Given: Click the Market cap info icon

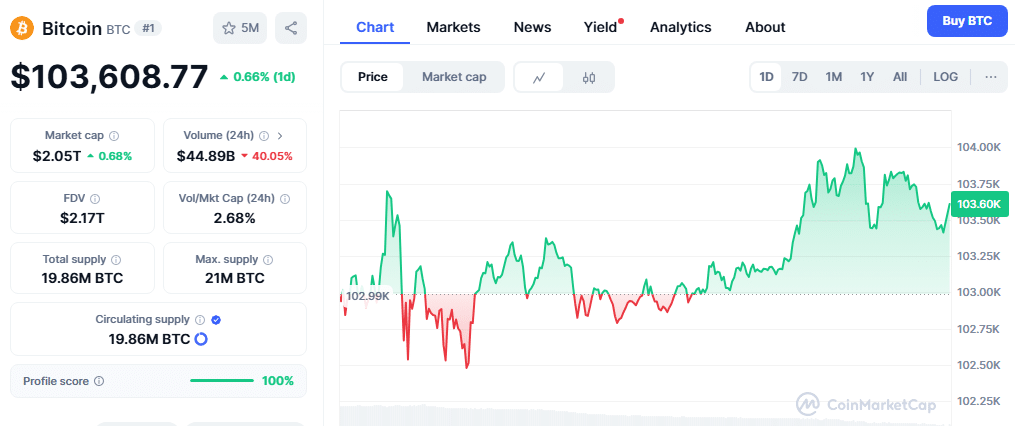Looking at the screenshot, I should click(x=114, y=136).
